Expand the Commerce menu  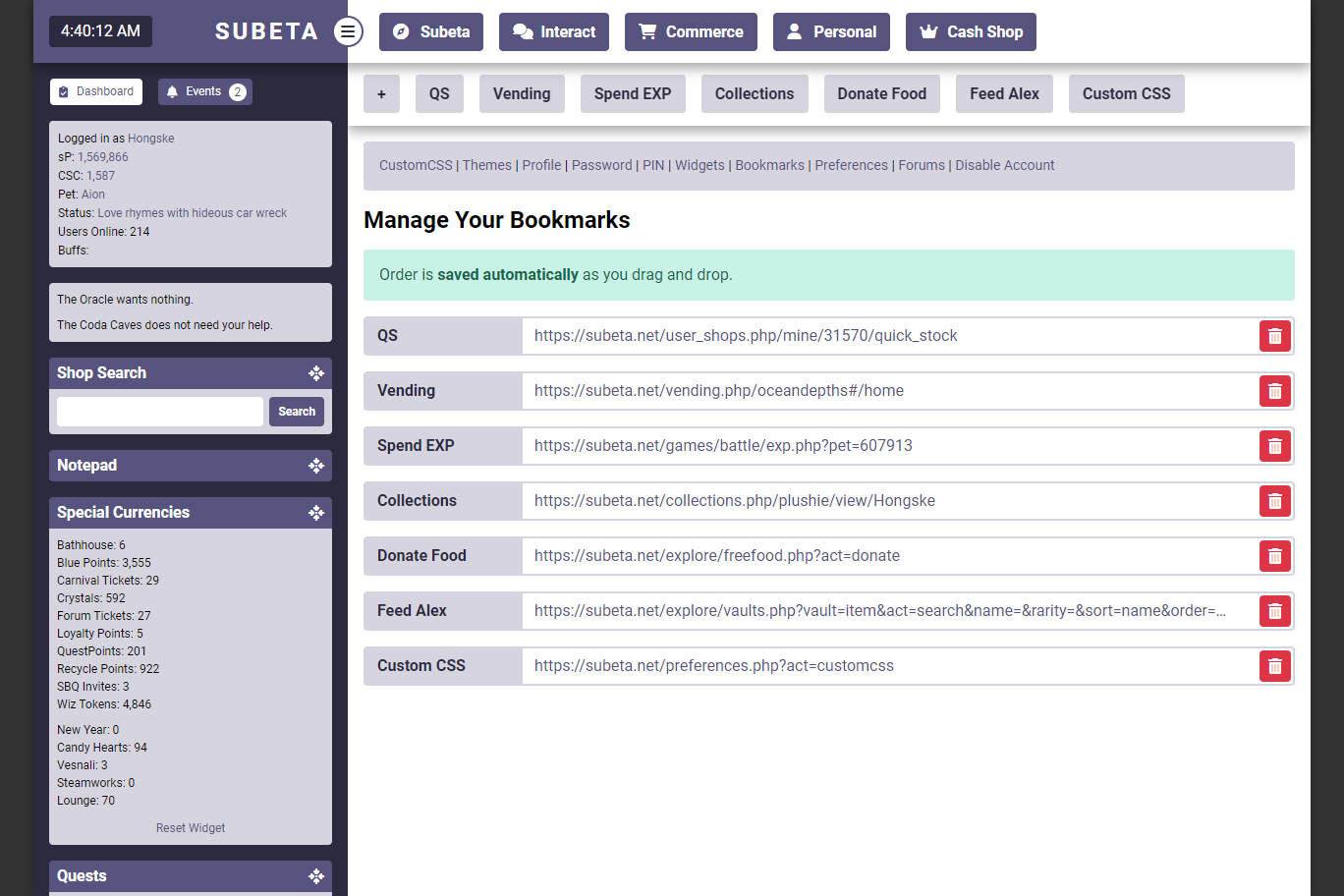pos(691,31)
